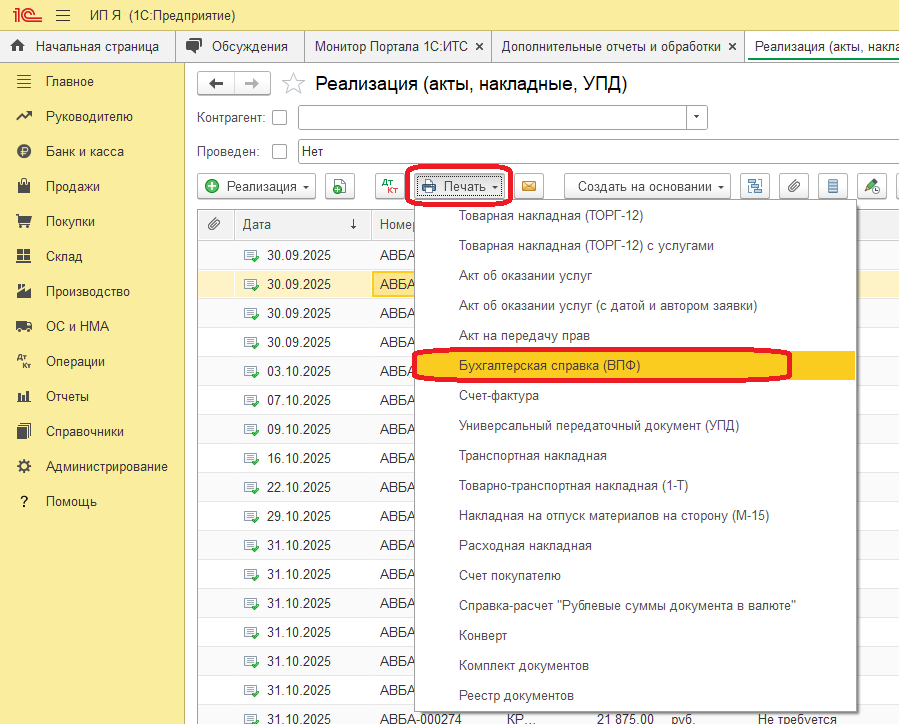Select Бухгалтерская справка (ВПФ) from print menu
899x724 pixels.
pos(549,366)
